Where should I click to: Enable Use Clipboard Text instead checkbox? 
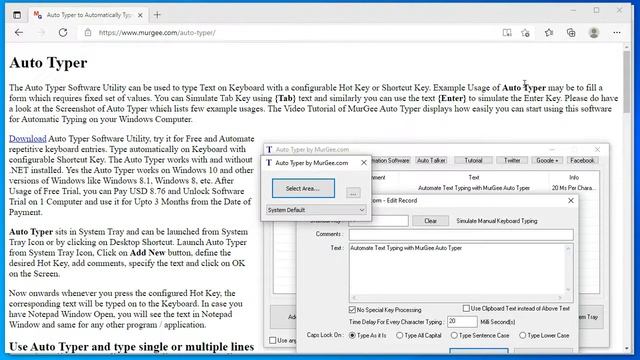(466, 308)
